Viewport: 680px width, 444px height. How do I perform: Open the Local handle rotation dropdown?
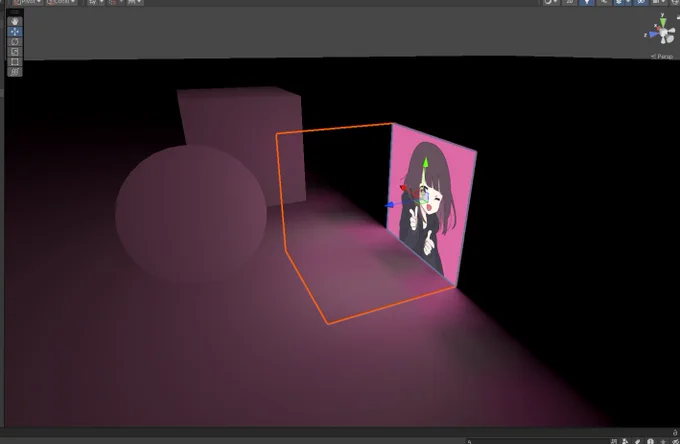pos(61,2)
